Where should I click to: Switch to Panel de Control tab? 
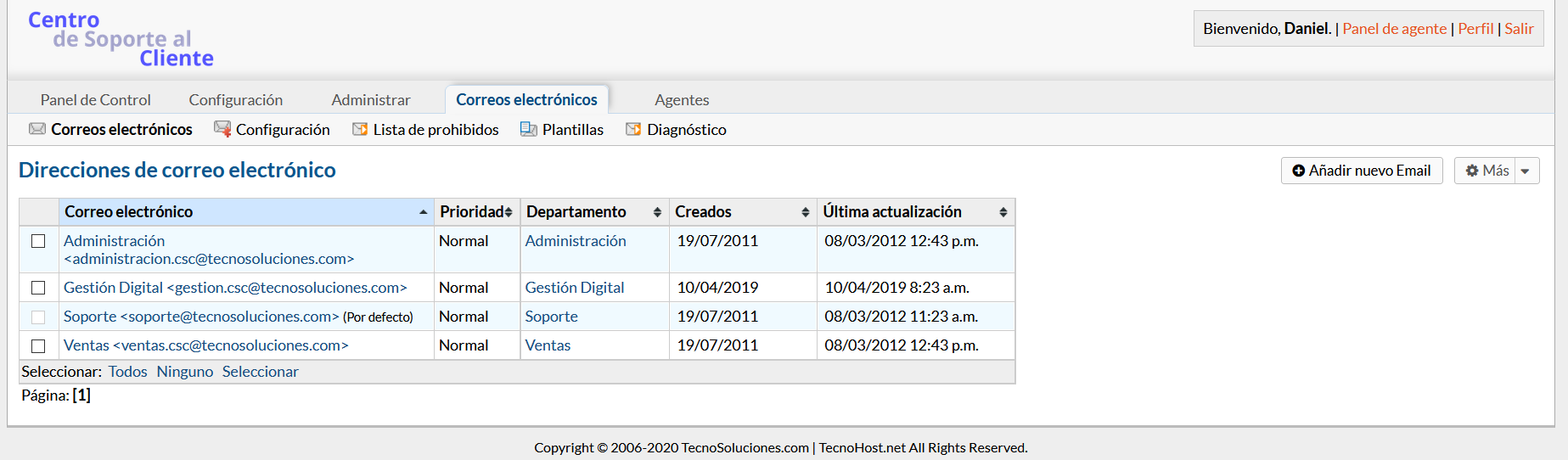coord(96,100)
